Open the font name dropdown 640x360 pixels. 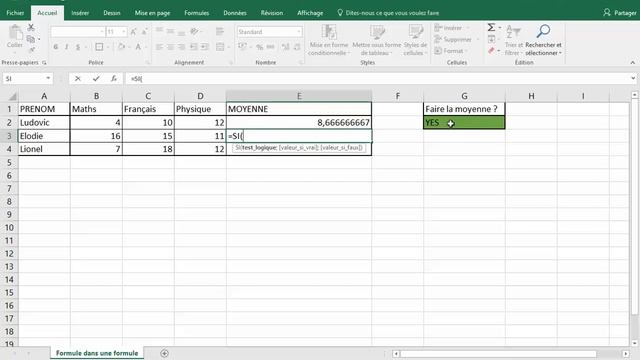(x=102, y=32)
